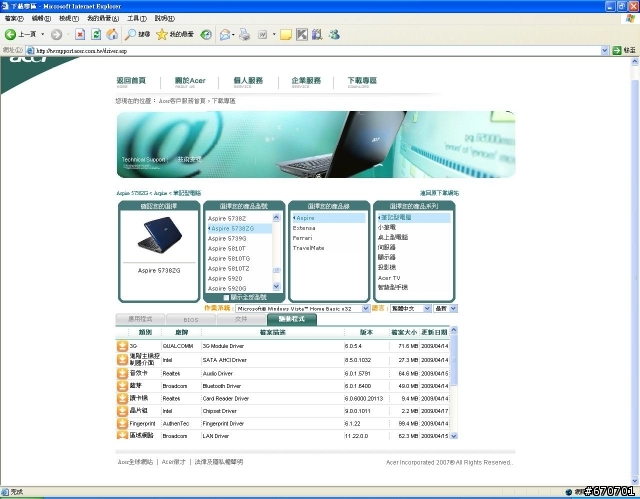
Task: Click the IE Back arrow button
Action: tap(10, 35)
